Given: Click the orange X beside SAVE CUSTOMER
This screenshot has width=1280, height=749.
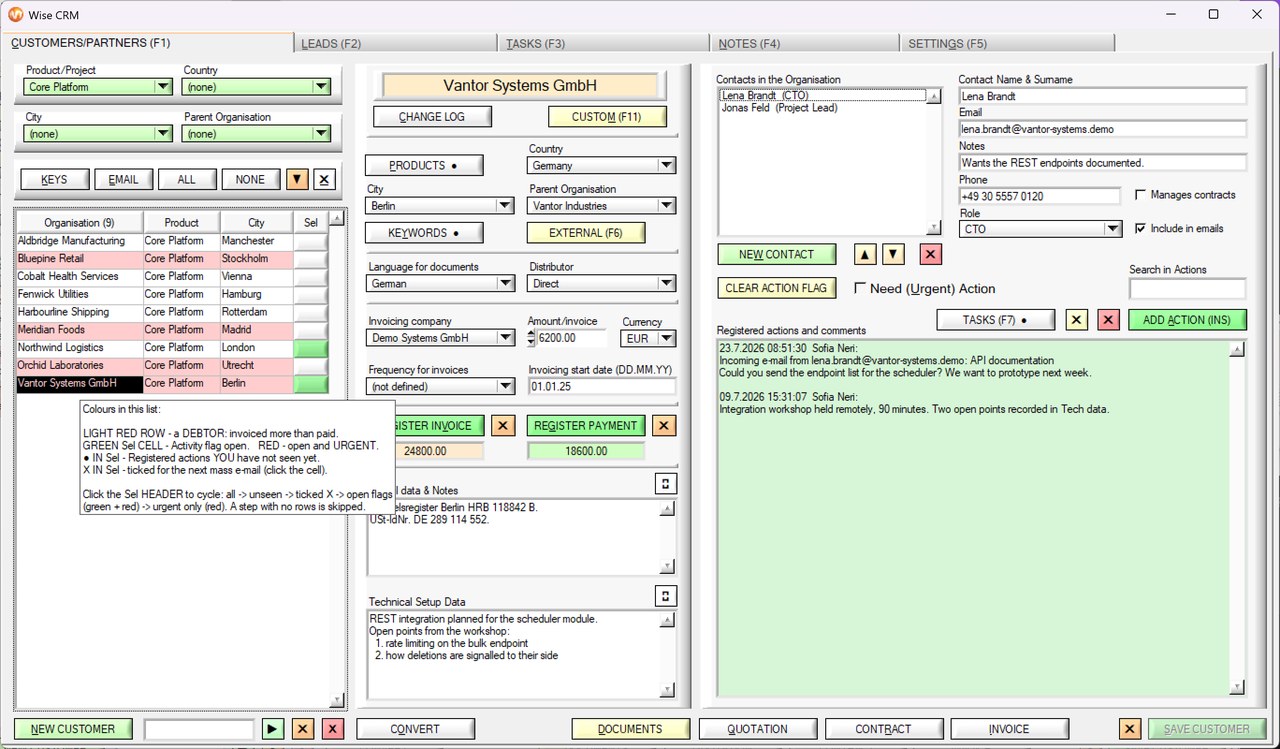Looking at the screenshot, I should click(1129, 729).
